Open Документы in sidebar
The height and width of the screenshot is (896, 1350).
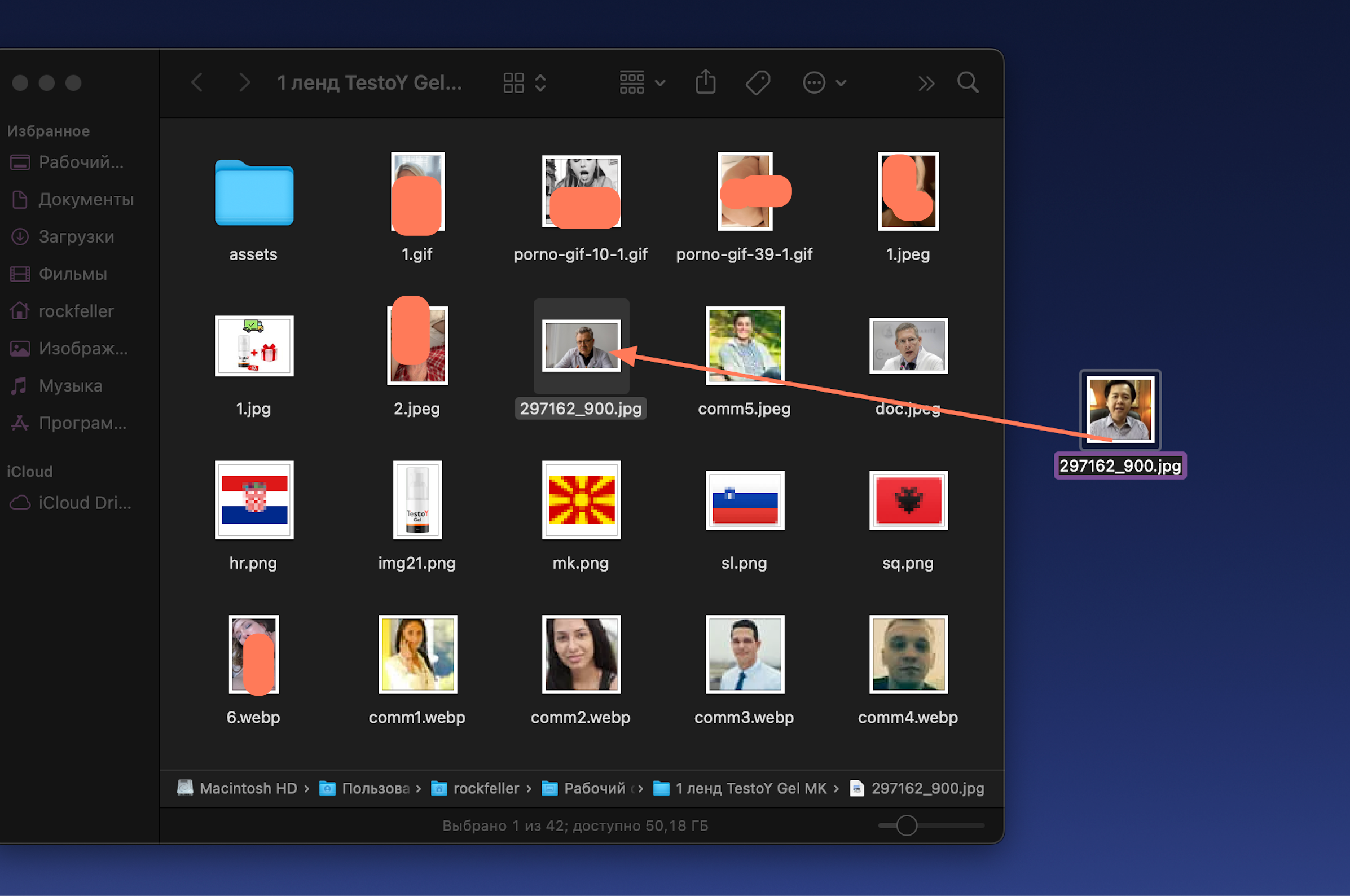tap(73, 199)
